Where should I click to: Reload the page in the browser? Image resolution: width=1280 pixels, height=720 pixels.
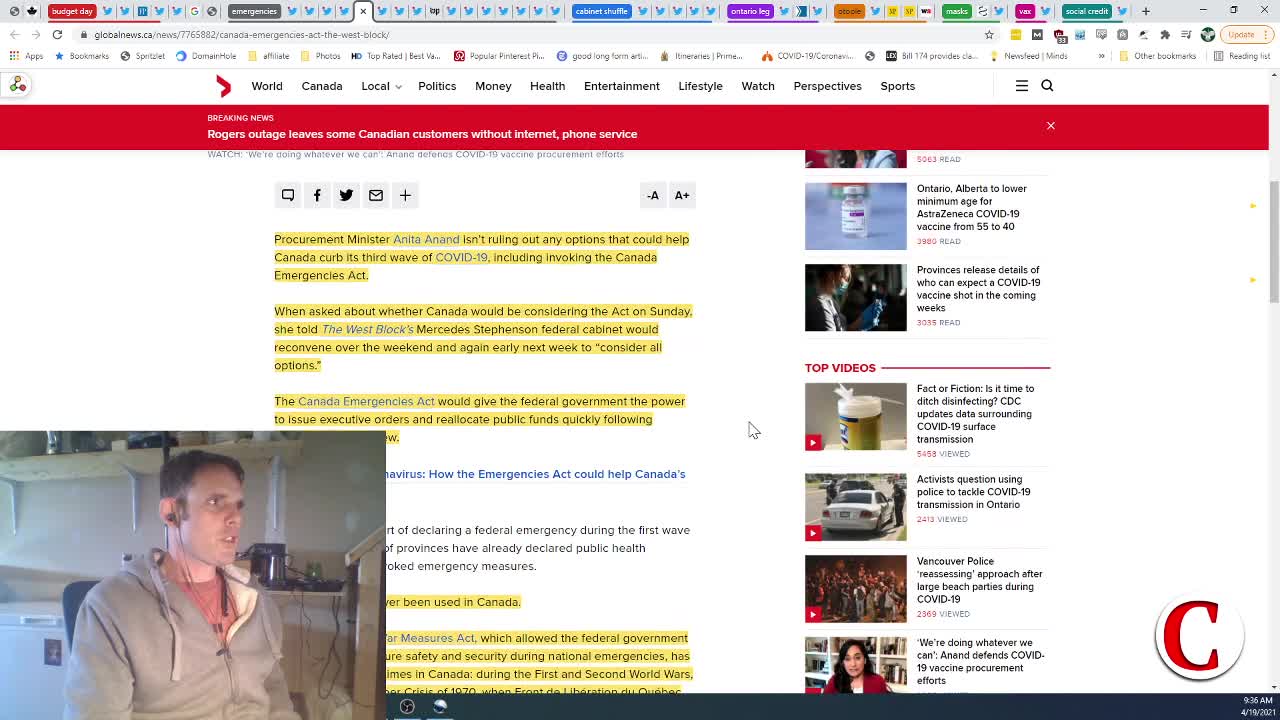point(57,34)
